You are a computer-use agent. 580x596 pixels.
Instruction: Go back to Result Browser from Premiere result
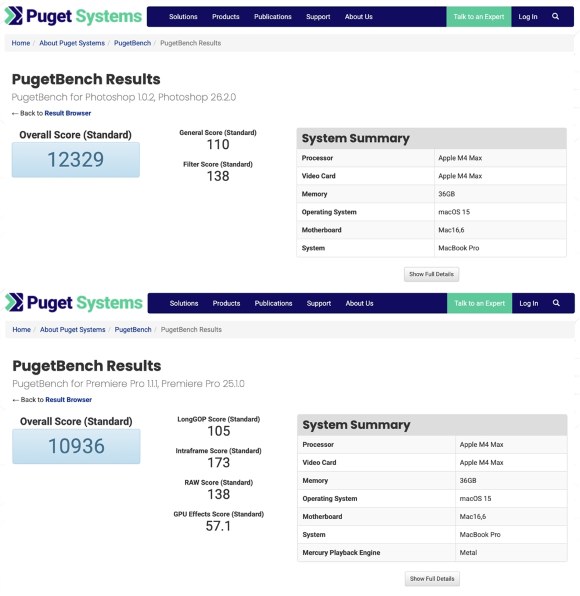[68, 400]
